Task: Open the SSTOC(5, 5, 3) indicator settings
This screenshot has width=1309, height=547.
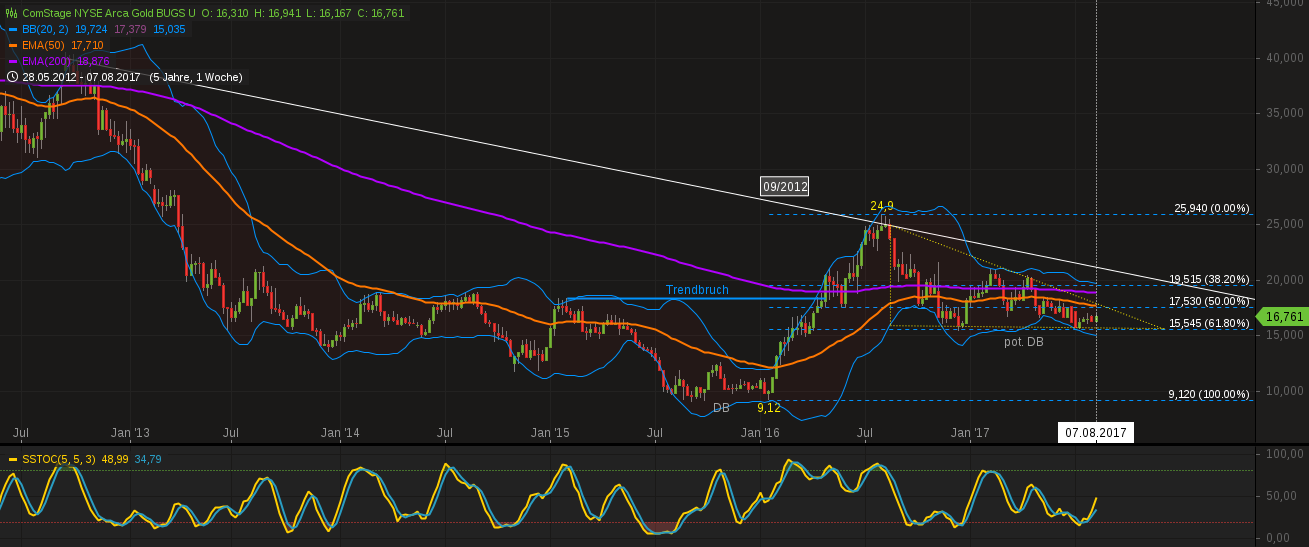Action: point(60,459)
